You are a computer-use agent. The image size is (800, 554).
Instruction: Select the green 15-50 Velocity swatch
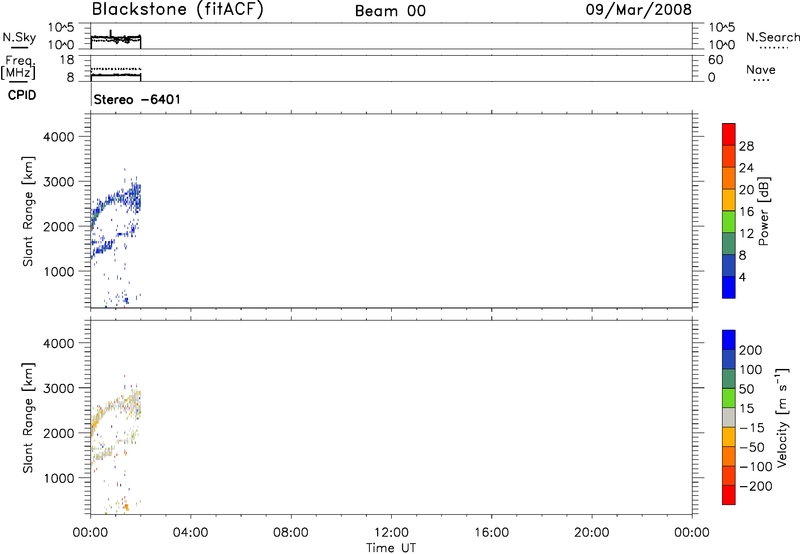coord(729,398)
